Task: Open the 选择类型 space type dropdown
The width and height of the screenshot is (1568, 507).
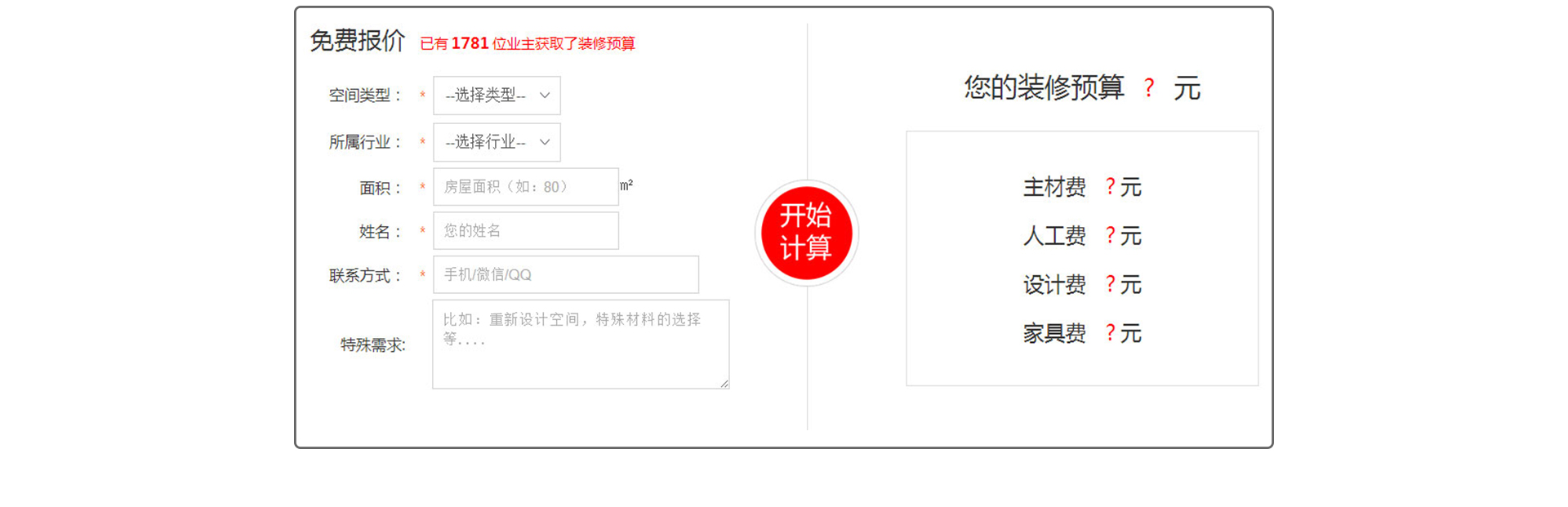Action: coord(497,96)
